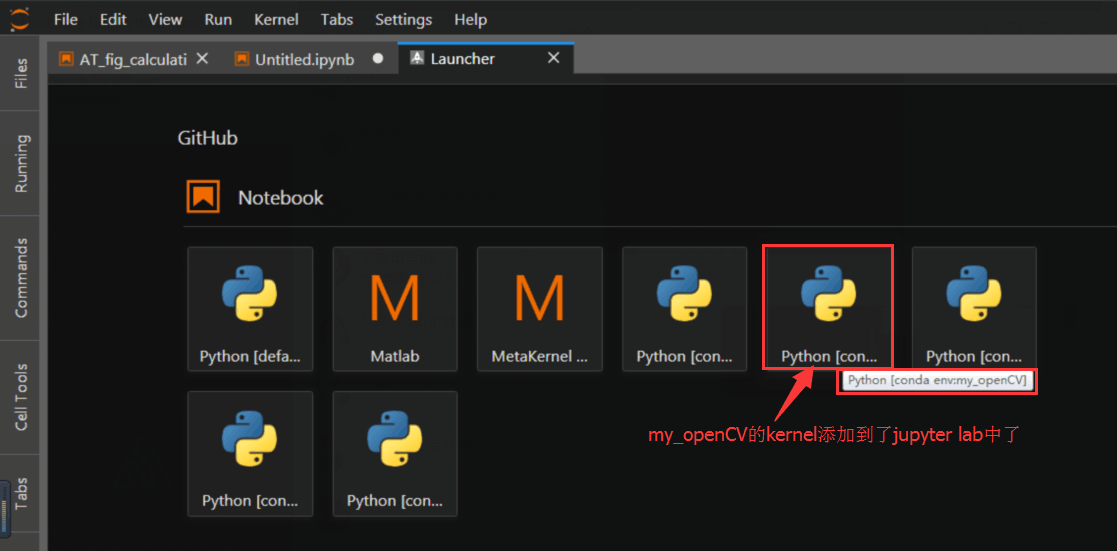Click the Matlab card label text
1117x551 pixels.
(x=395, y=356)
